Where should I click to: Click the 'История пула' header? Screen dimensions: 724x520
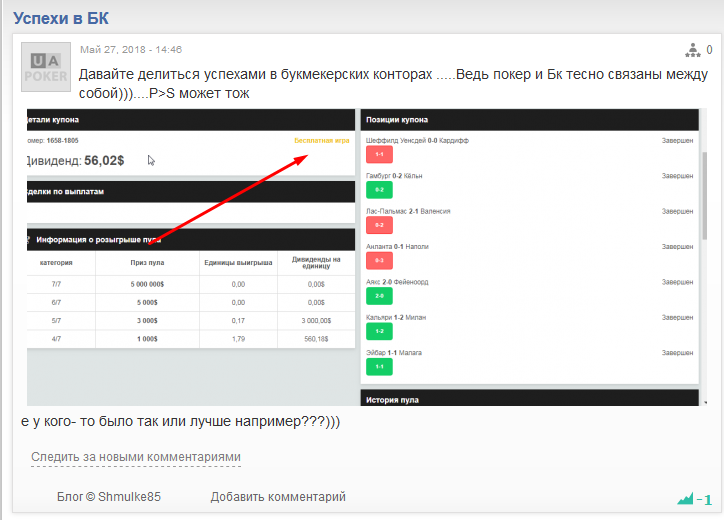coord(530,398)
